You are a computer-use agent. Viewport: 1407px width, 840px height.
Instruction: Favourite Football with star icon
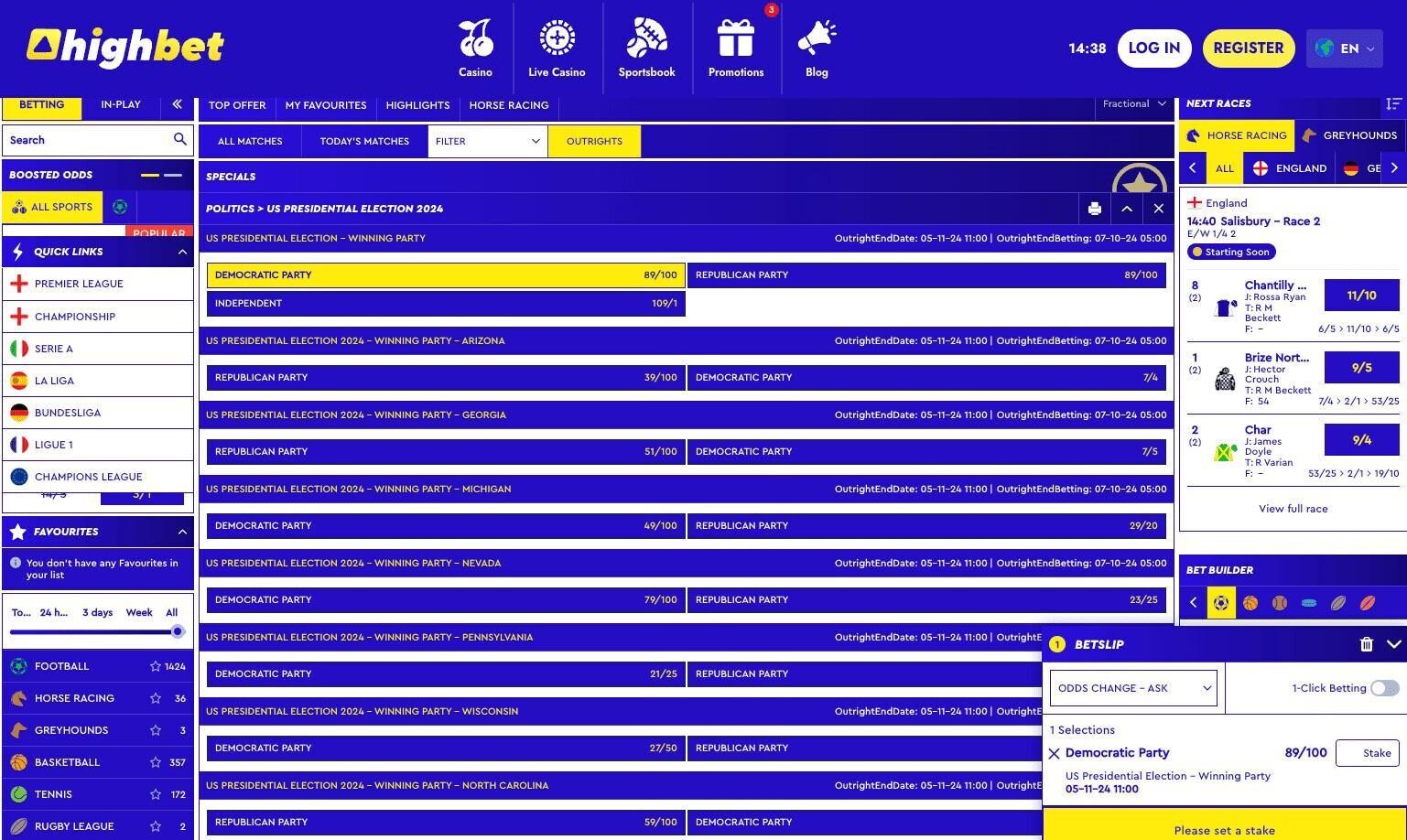pyautogui.click(x=156, y=666)
